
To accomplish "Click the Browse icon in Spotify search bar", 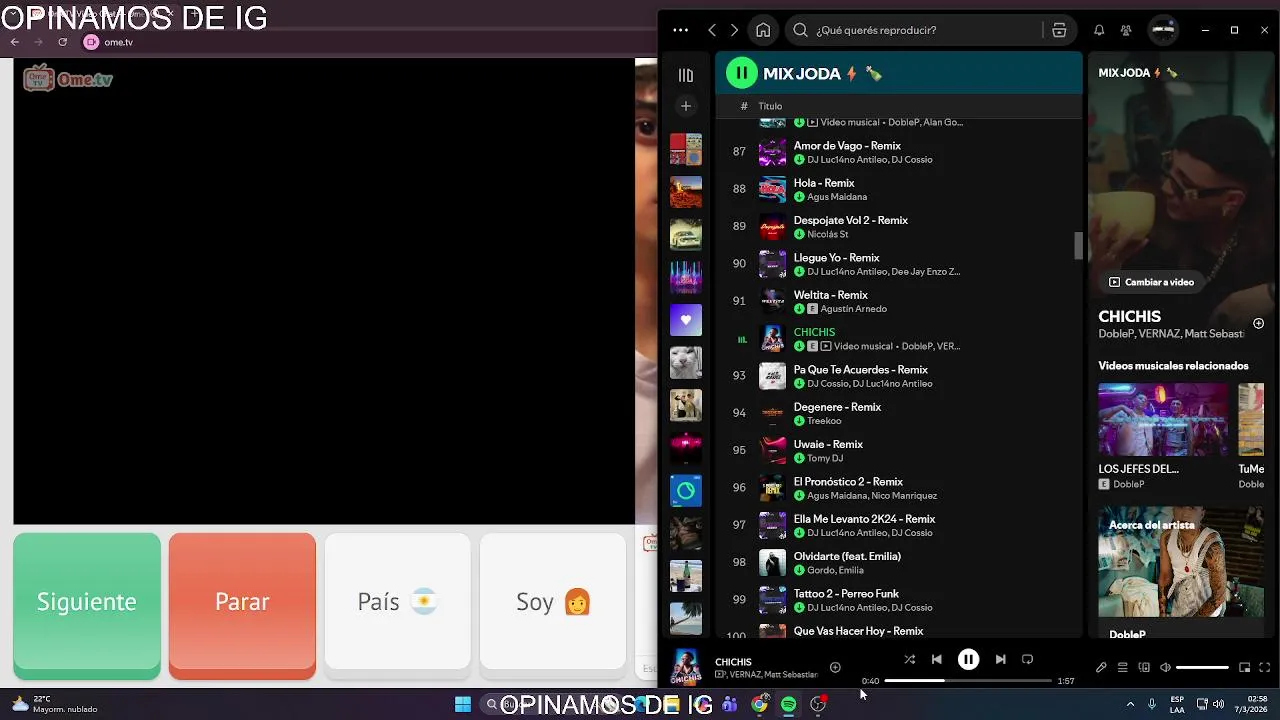I will coord(1059,30).
